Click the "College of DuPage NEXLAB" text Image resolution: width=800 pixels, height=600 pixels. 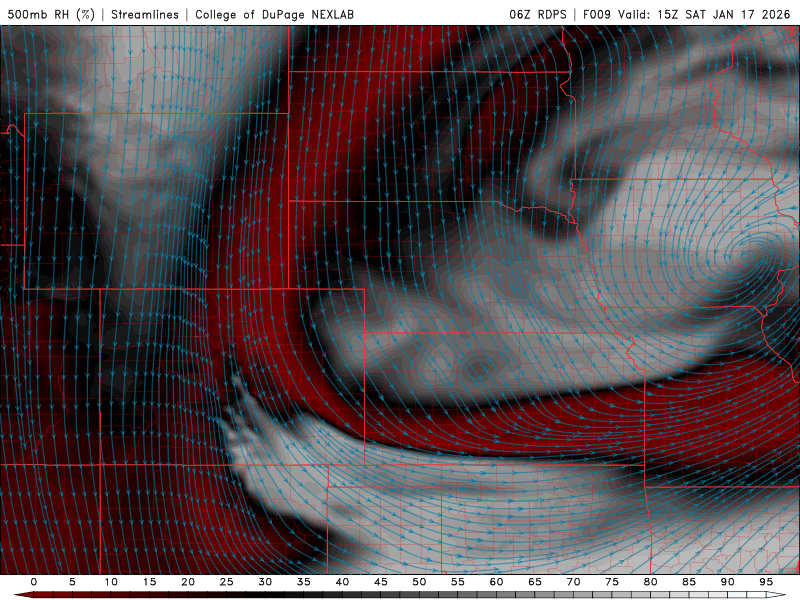pyautogui.click(x=274, y=14)
